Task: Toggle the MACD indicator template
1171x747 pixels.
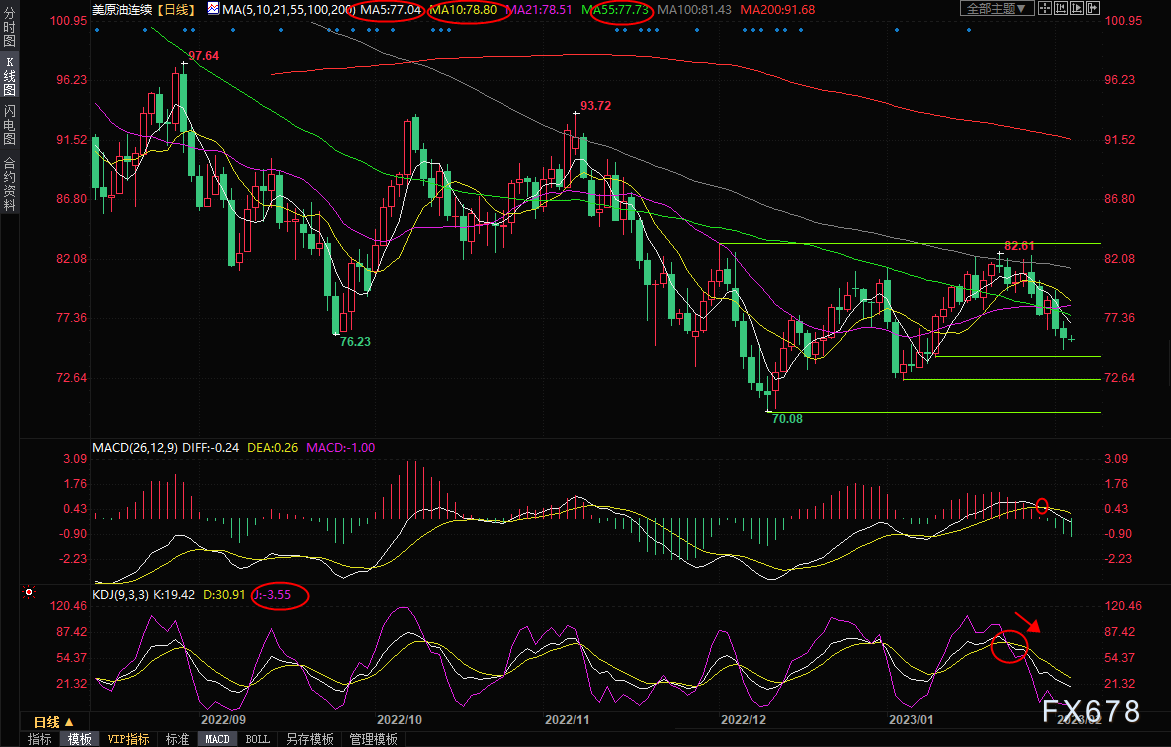Action: [x=217, y=739]
